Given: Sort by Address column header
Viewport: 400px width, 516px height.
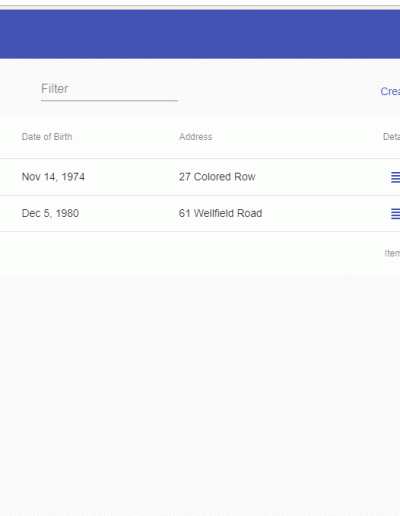Looking at the screenshot, I should pos(196,137).
